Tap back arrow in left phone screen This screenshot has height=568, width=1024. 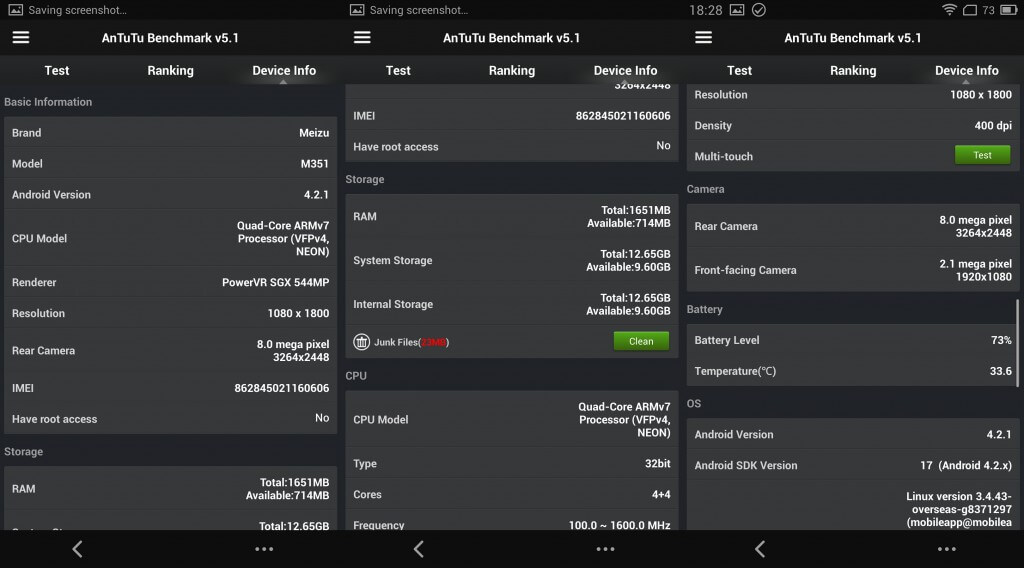click(x=77, y=549)
